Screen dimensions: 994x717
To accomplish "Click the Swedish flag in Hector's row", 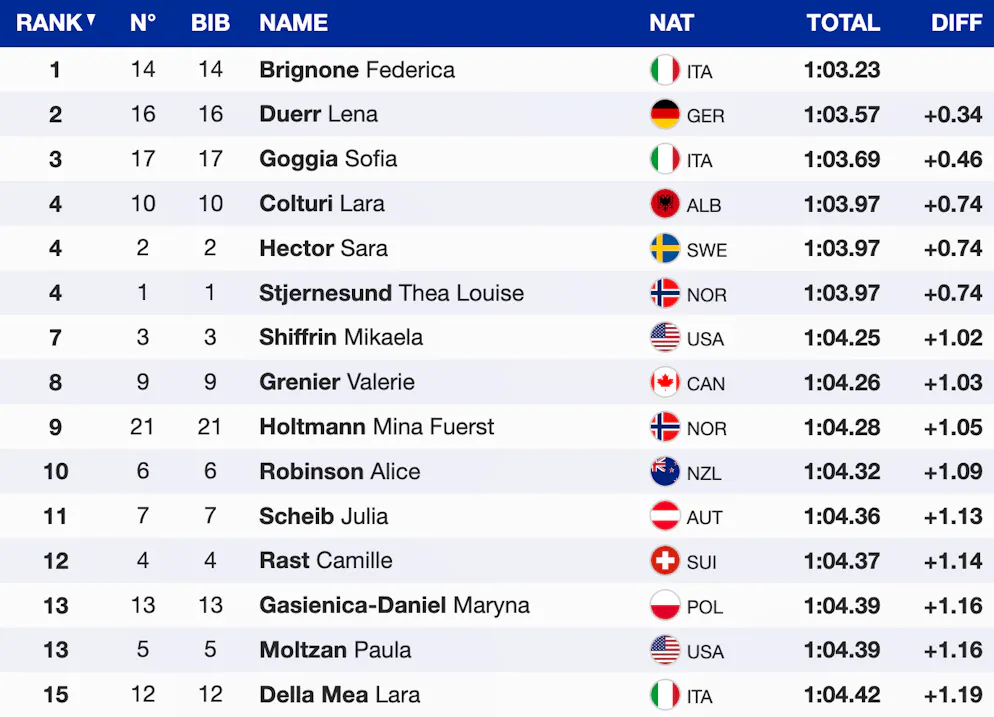I will coord(665,249).
